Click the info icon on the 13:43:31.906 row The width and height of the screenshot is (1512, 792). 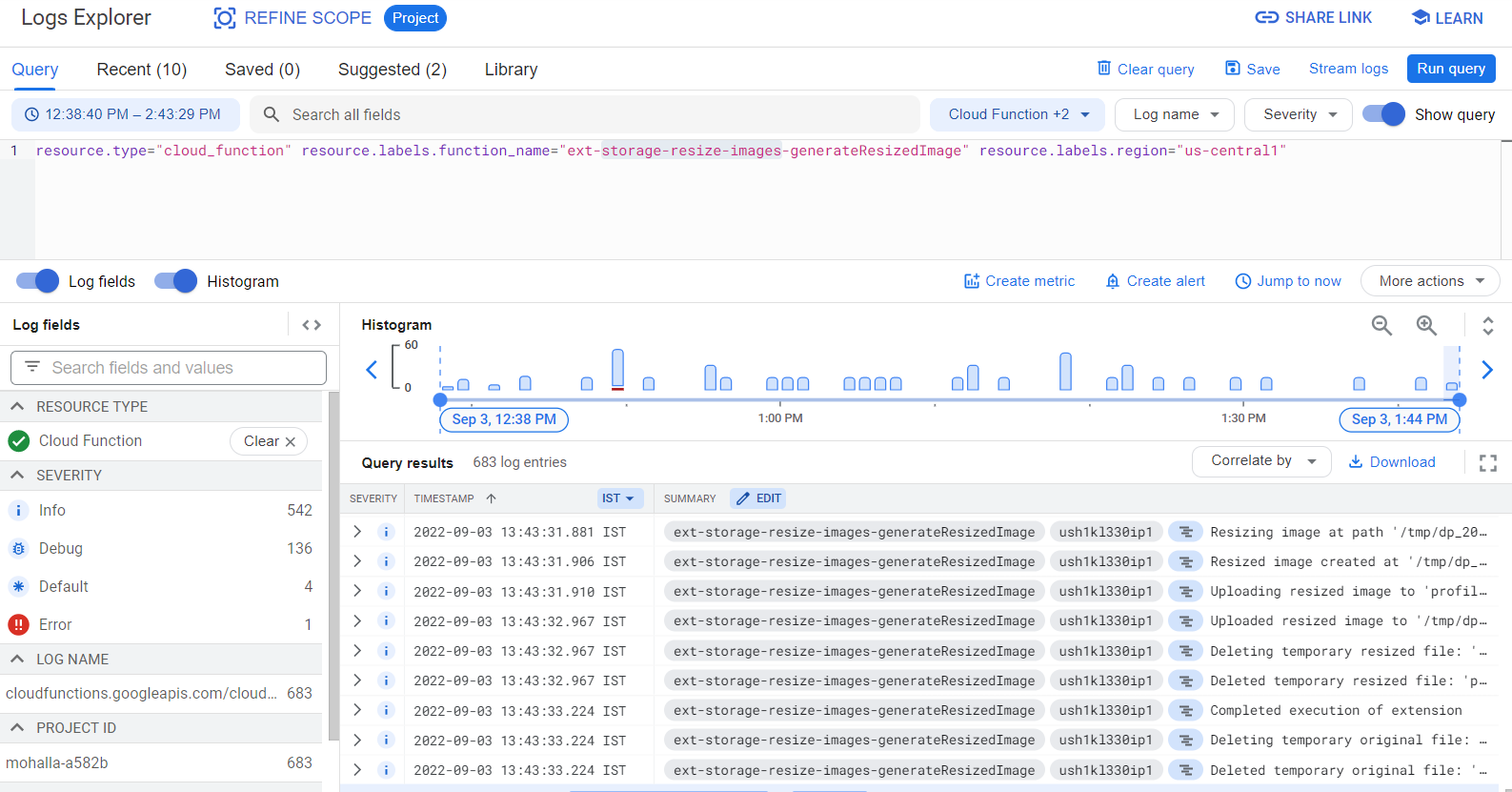pyautogui.click(x=386, y=561)
